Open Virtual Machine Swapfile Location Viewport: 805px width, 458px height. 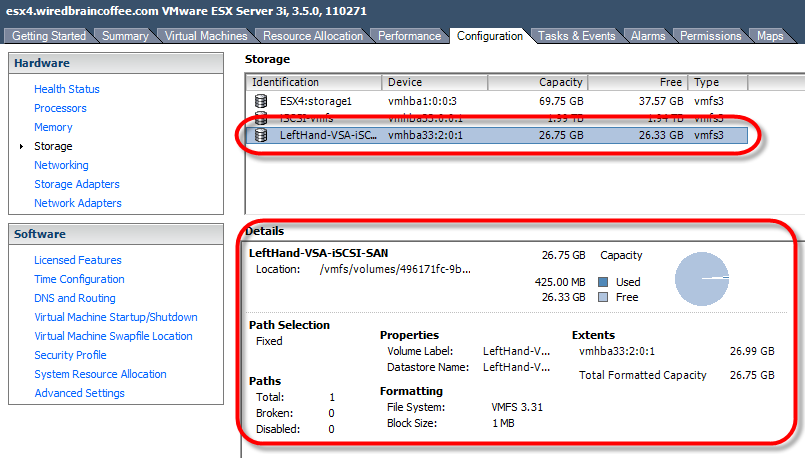113,336
